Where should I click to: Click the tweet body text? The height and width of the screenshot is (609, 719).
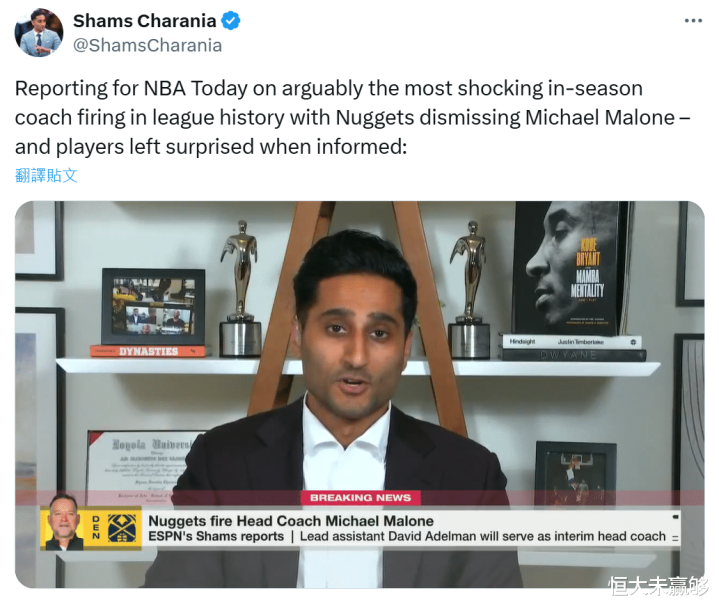point(352,117)
